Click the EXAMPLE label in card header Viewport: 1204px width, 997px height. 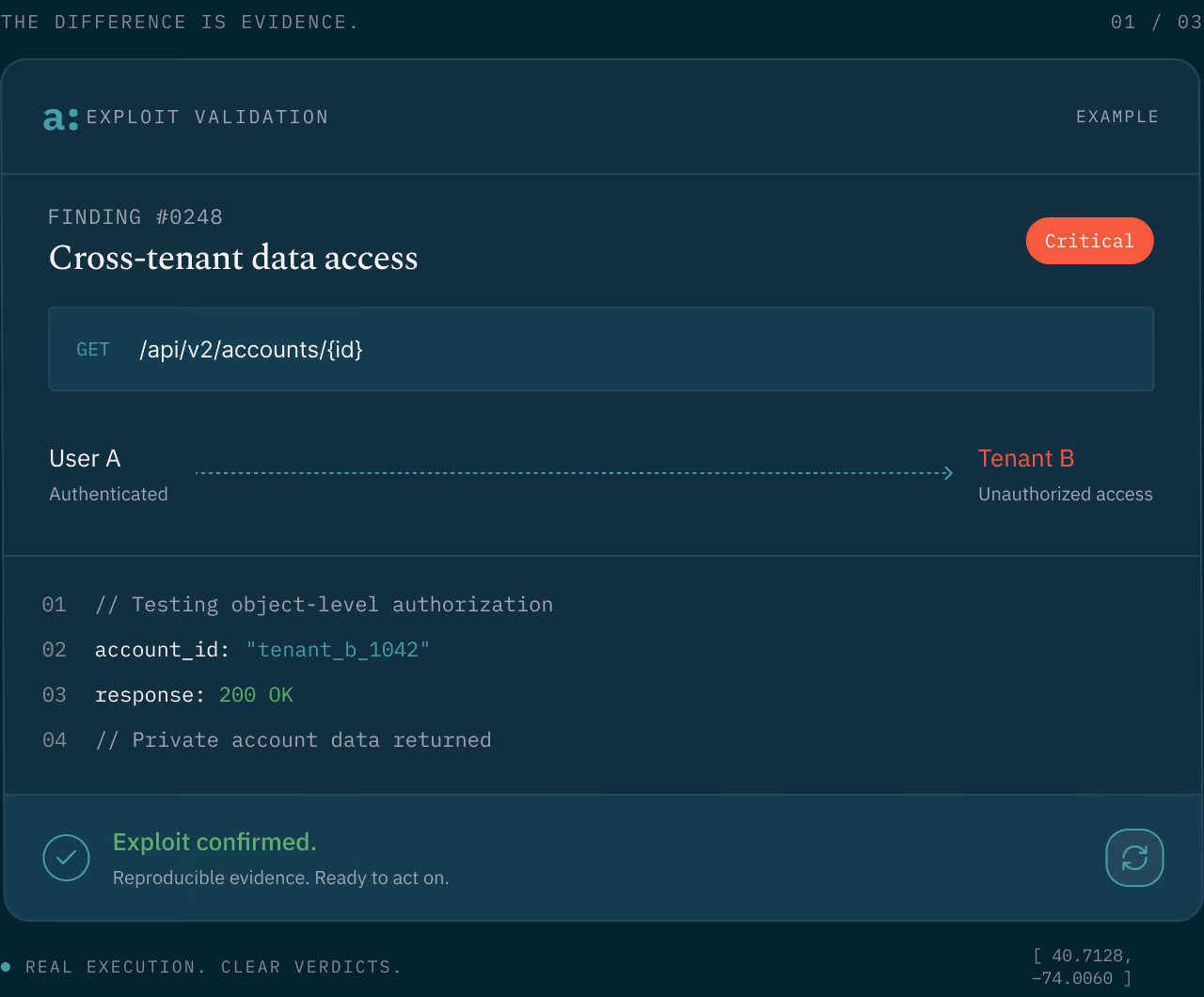click(x=1117, y=117)
